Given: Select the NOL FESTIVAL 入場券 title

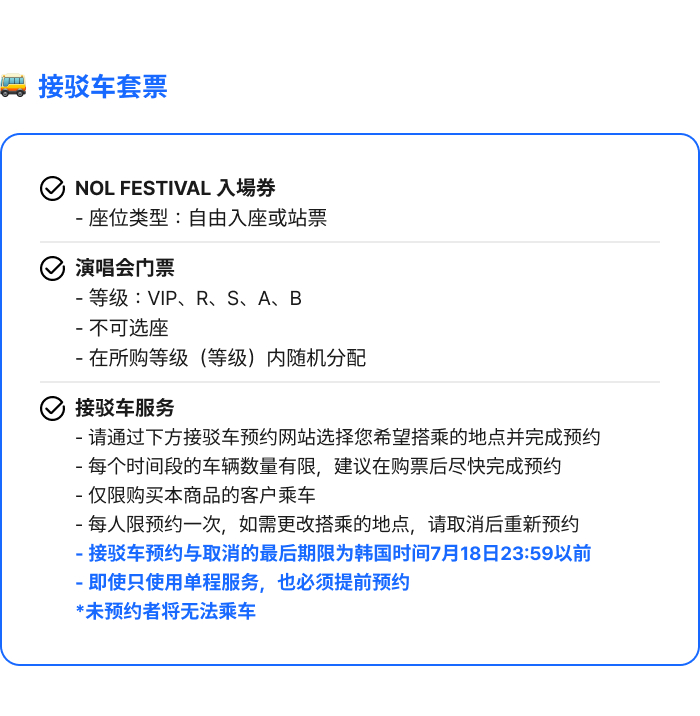Looking at the screenshot, I should [175, 188].
